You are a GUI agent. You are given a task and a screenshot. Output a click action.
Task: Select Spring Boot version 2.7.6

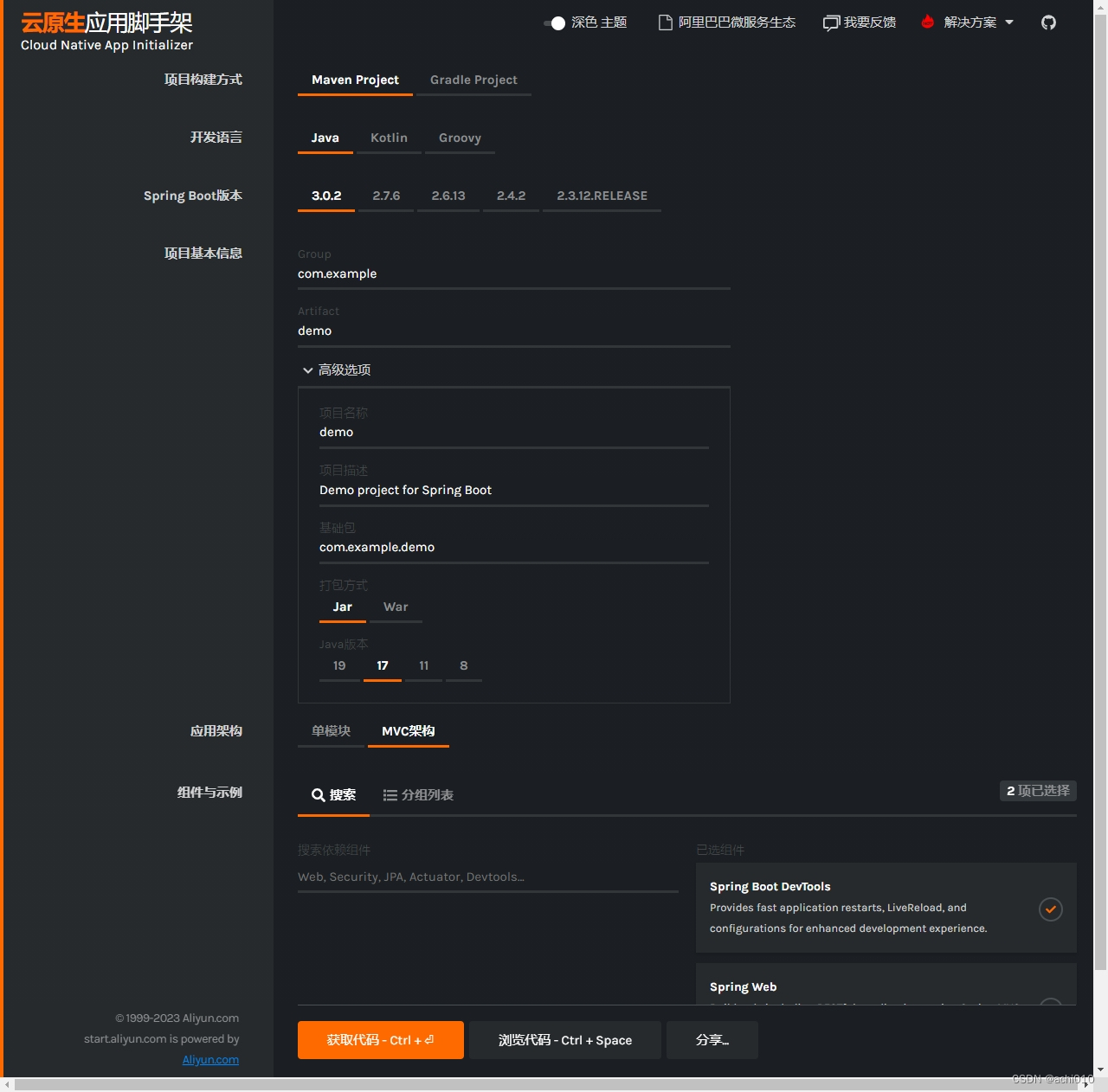point(386,196)
